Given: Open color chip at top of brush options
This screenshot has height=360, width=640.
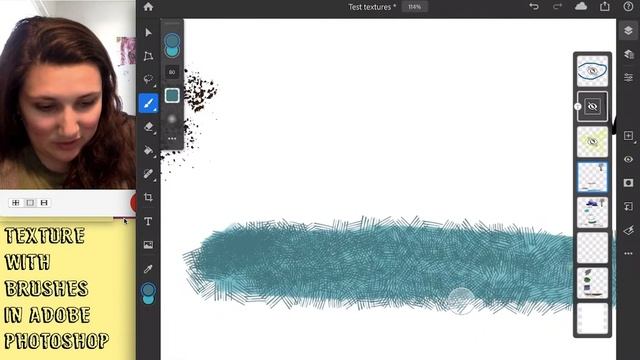Looking at the screenshot, I should point(172,45).
